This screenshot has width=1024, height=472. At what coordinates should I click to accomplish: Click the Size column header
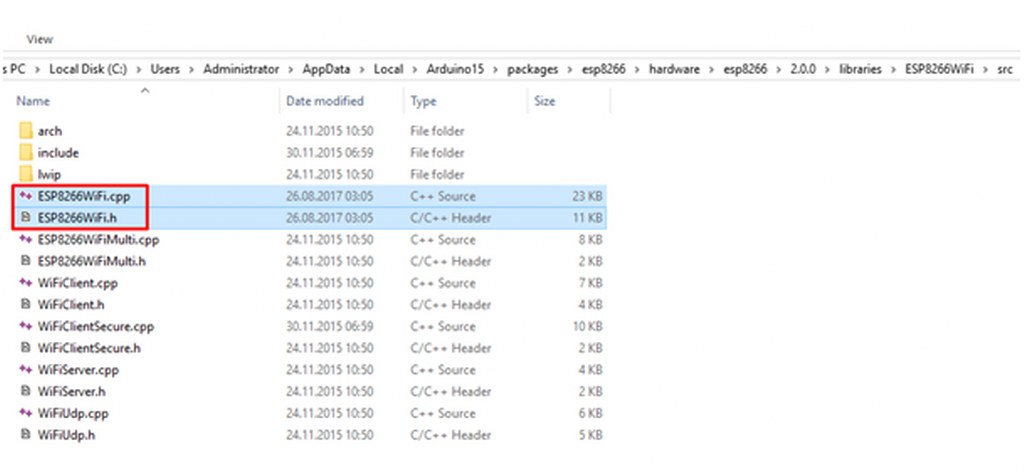point(545,101)
